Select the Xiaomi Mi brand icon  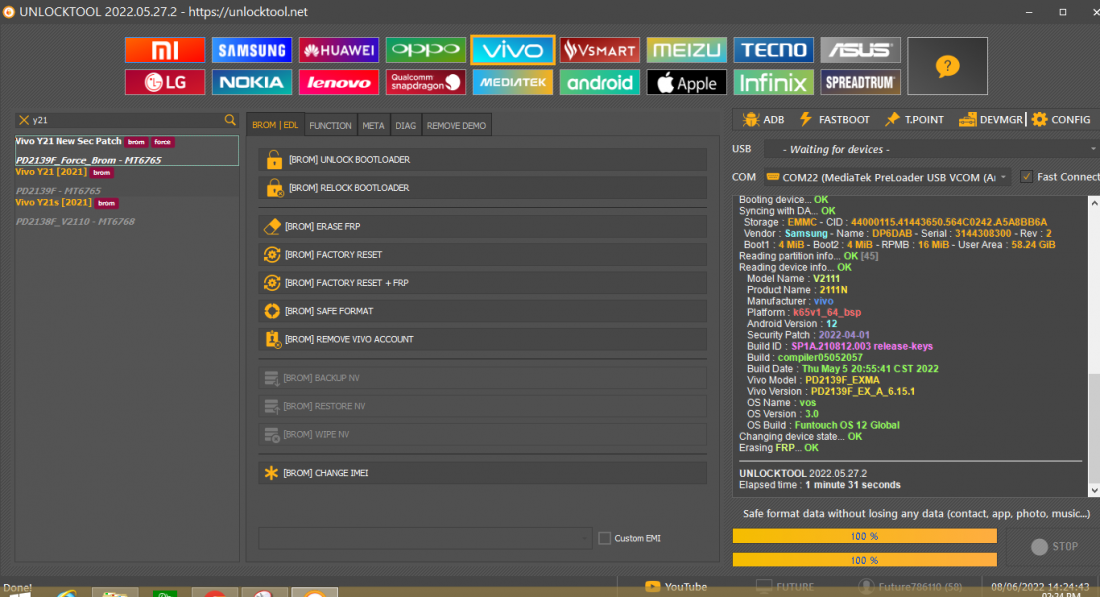click(x=165, y=50)
